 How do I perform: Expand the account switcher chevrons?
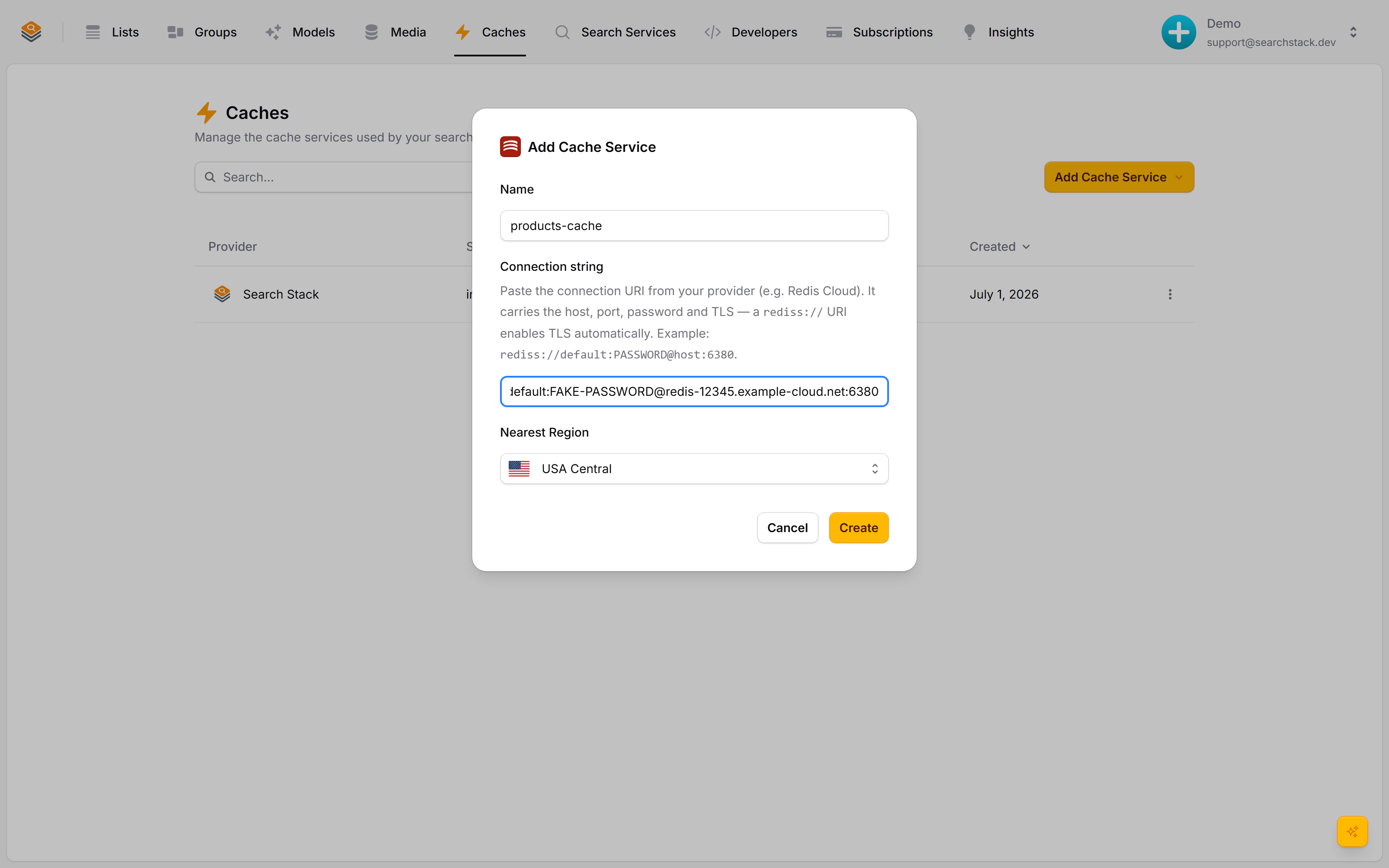1353,32
